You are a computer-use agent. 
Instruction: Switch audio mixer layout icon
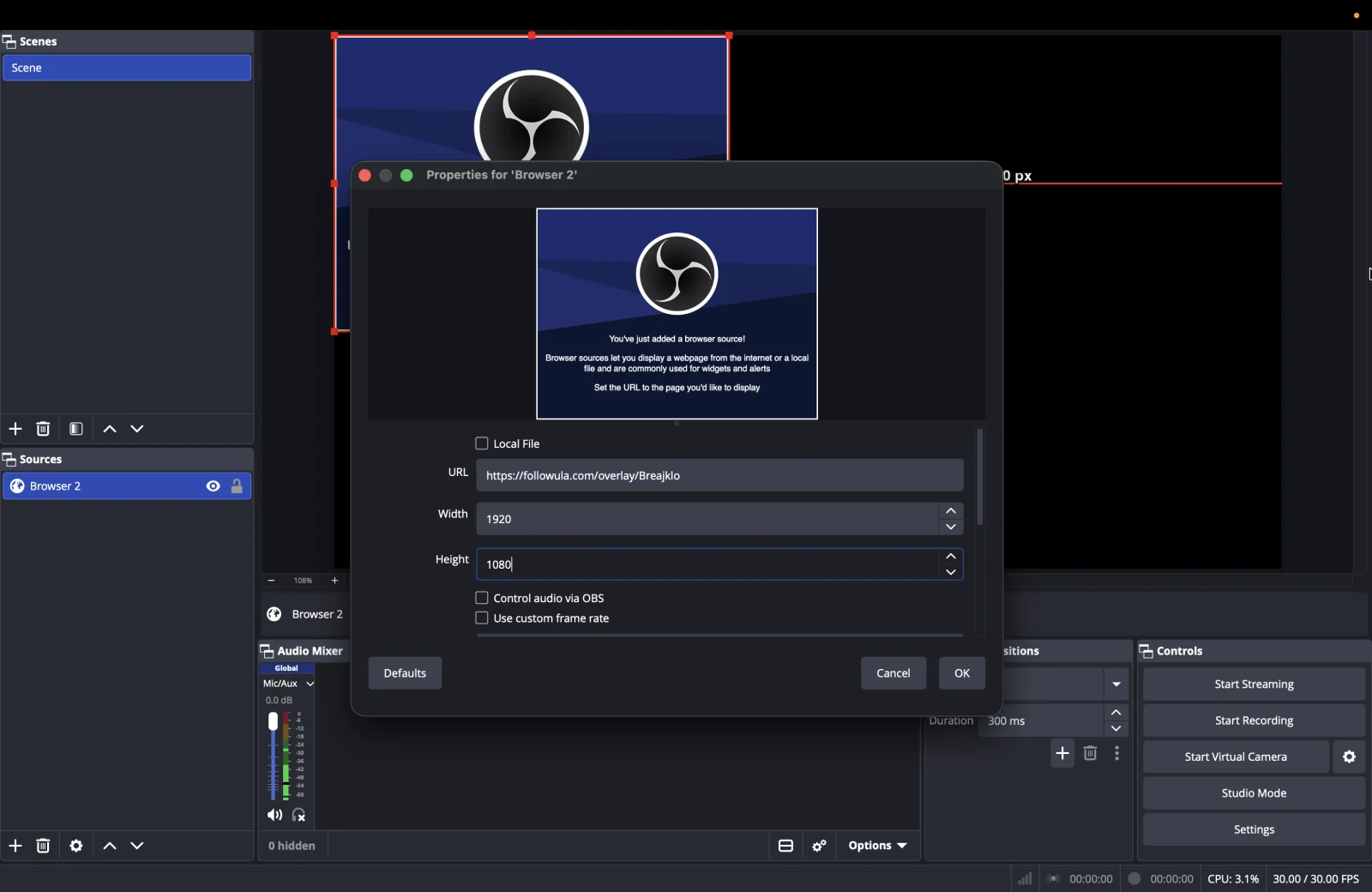[785, 847]
